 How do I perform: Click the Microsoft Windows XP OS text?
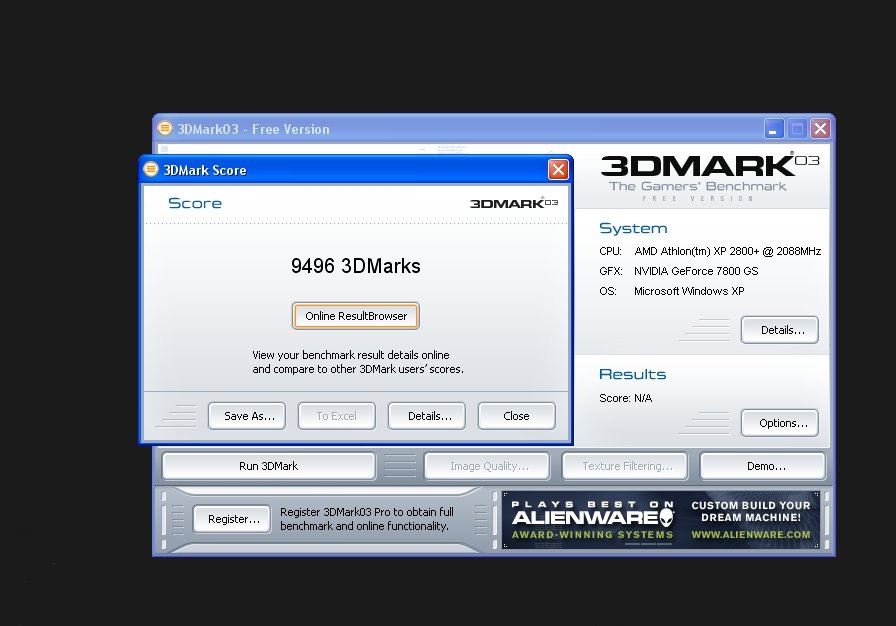[689, 291]
